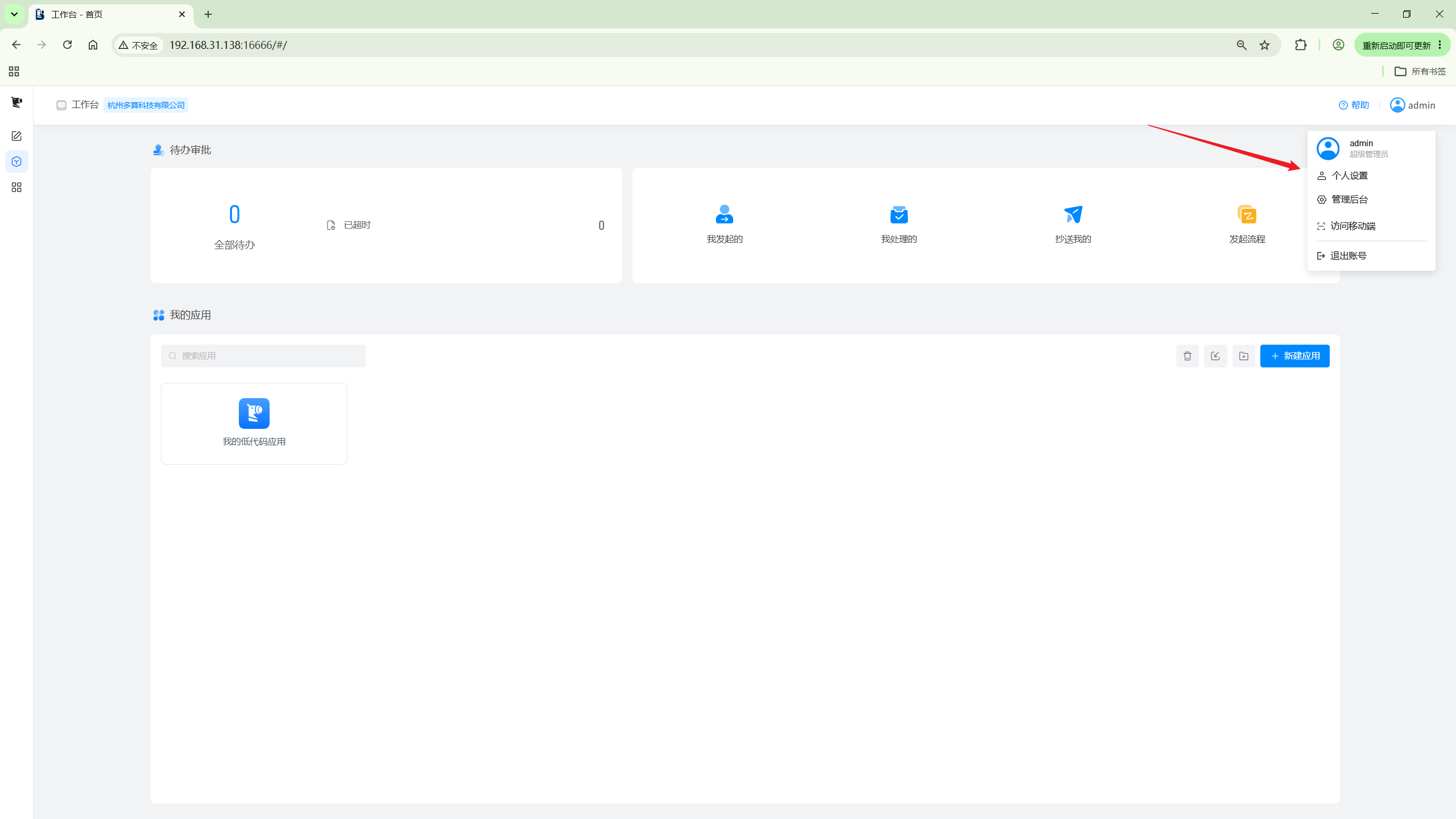Click the 不安全 site security indicator

[138, 45]
